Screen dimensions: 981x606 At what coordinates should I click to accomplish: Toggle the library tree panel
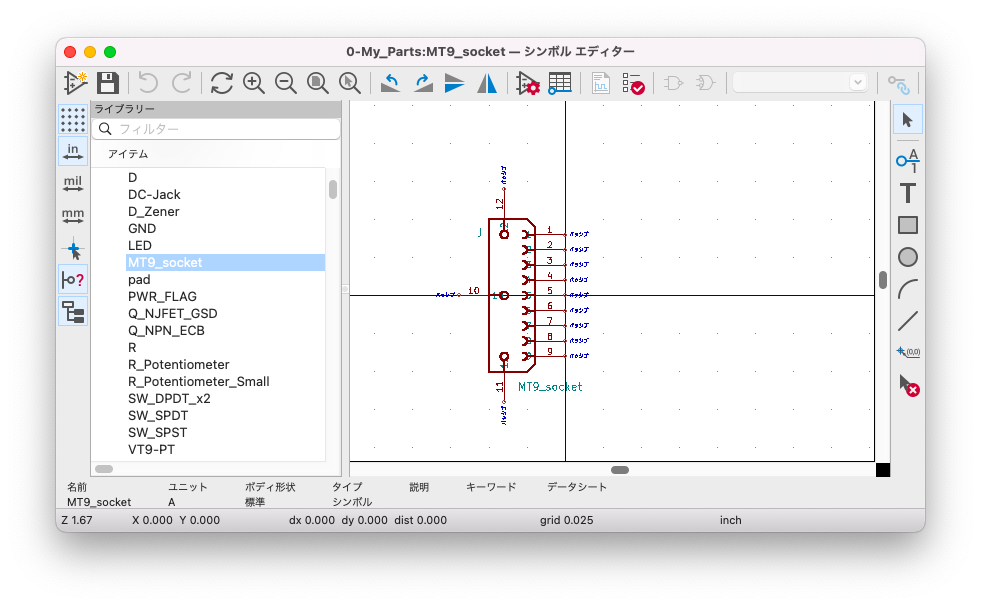(73, 311)
